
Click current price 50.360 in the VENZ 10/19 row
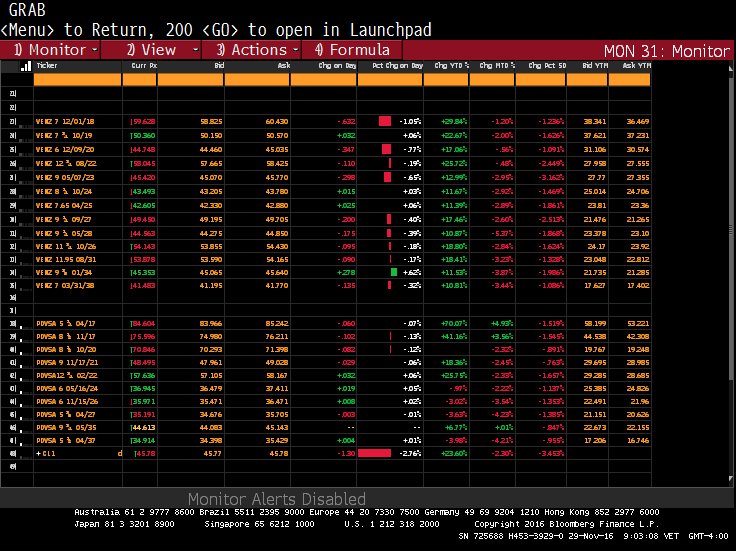(x=143, y=136)
